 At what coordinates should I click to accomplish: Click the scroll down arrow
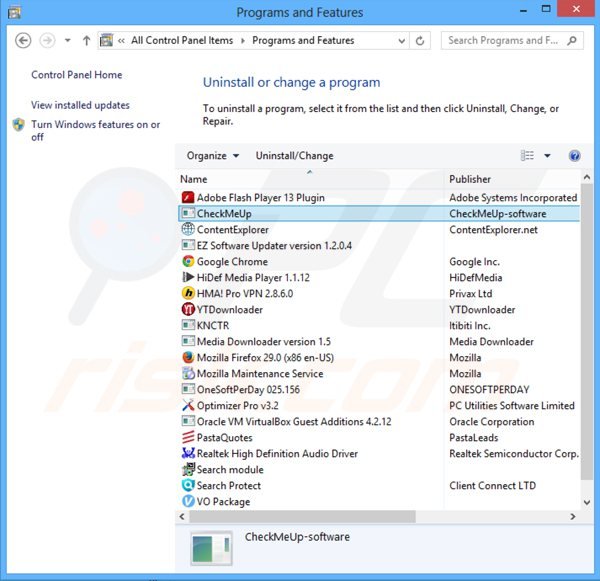[587, 503]
